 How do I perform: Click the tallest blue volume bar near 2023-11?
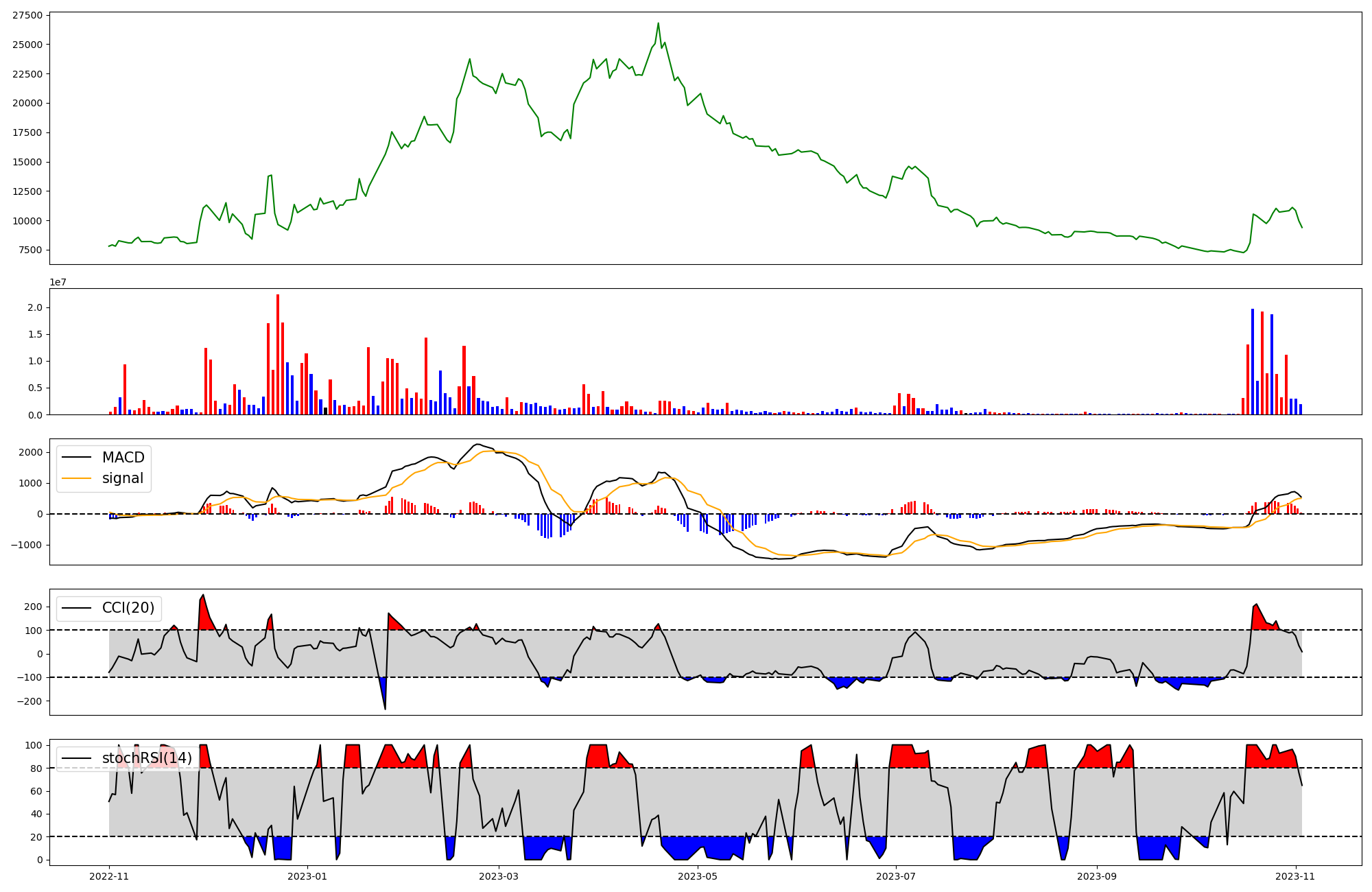pos(1253,362)
